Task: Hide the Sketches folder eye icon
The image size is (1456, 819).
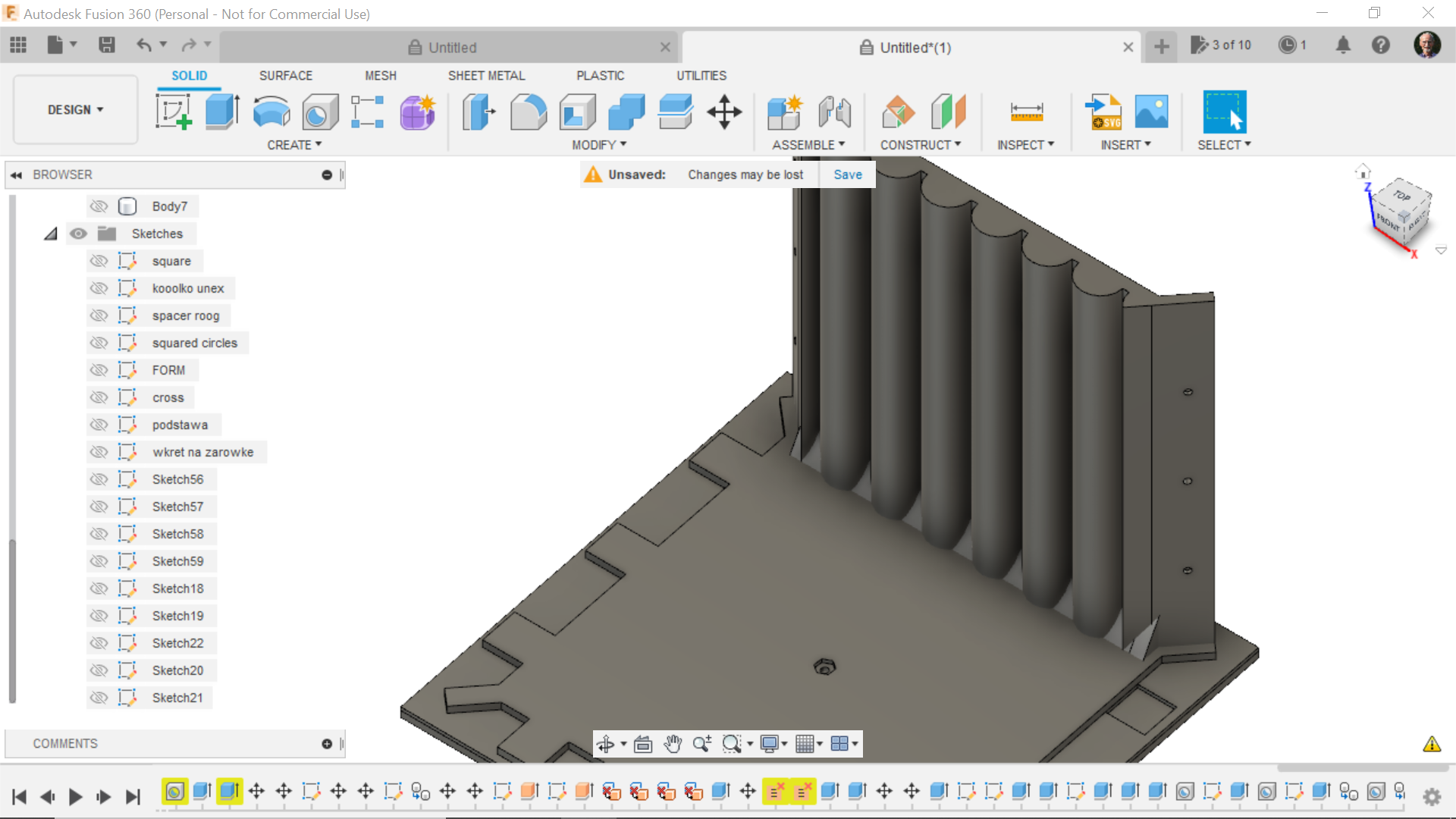Action: click(78, 233)
